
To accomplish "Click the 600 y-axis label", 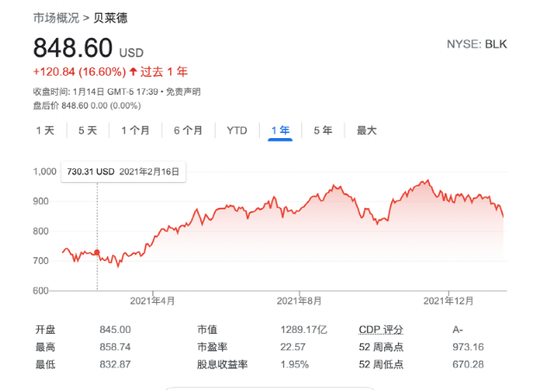I will (41, 291).
